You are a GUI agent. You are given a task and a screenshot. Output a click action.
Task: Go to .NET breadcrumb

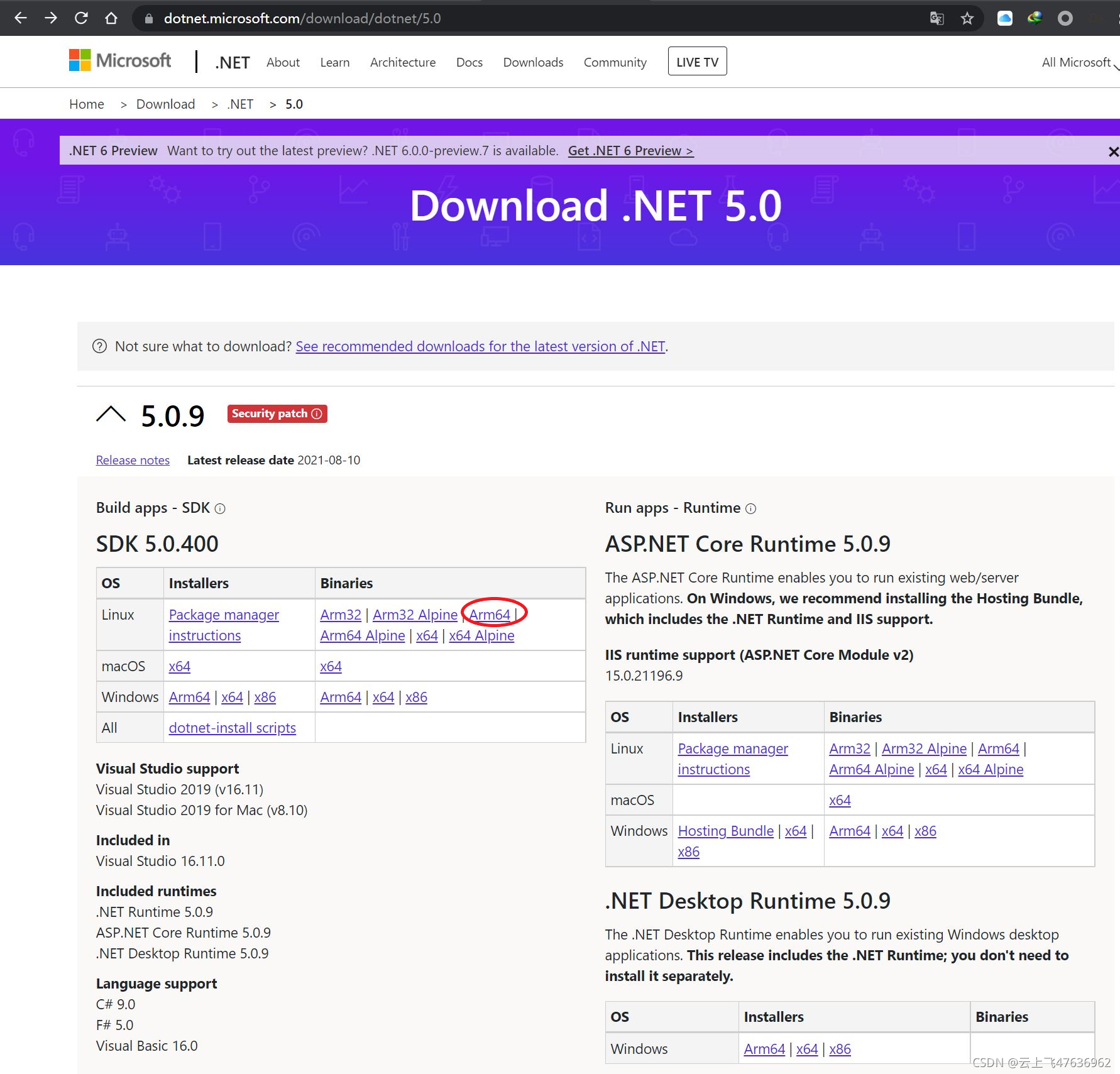[x=240, y=104]
